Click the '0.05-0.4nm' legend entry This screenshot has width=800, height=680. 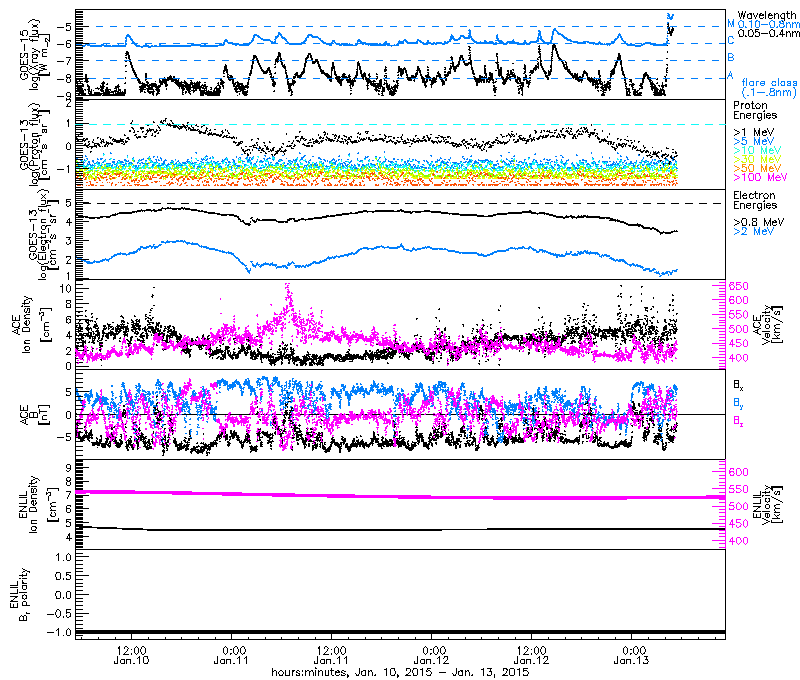tap(769, 33)
